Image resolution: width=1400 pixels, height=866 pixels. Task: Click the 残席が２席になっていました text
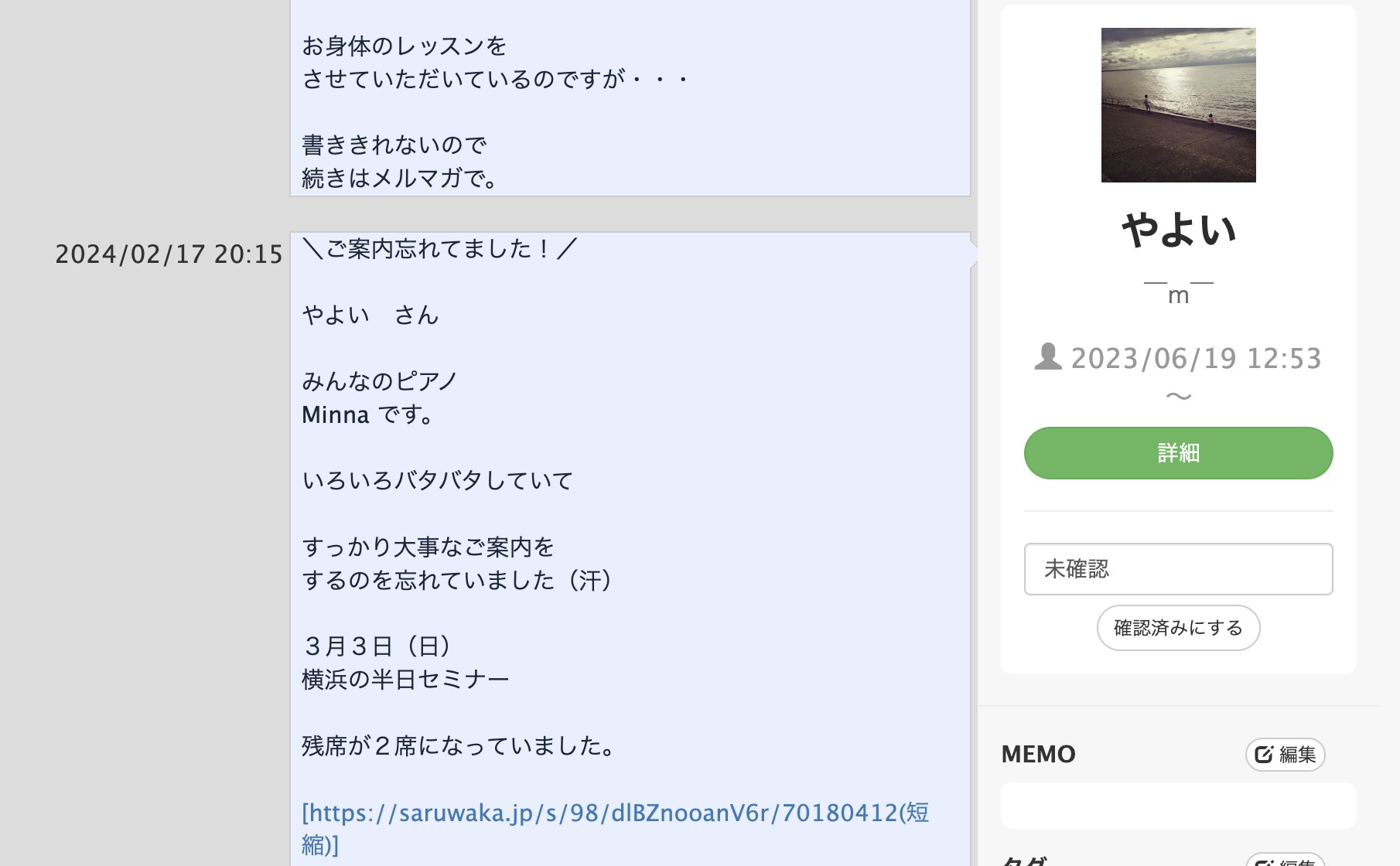click(459, 746)
